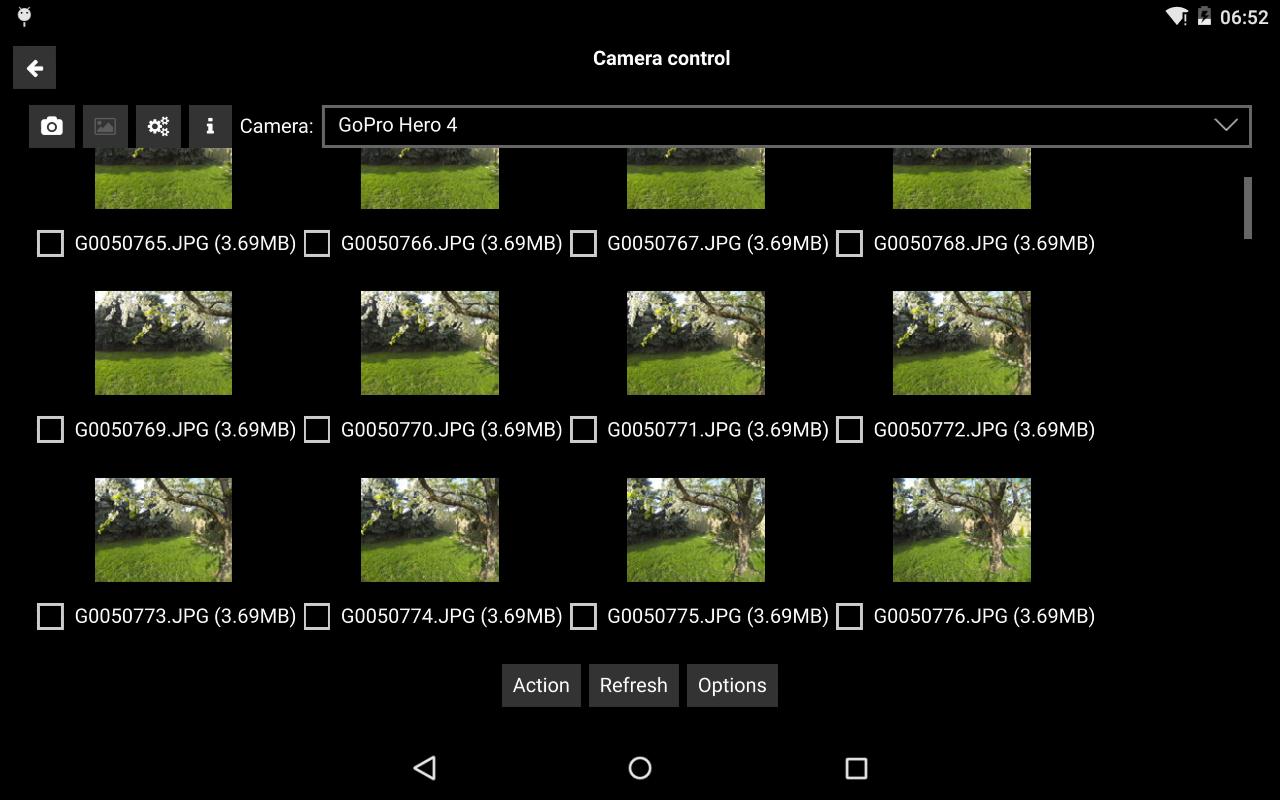Select the G0050769.JPG checkbox
The height and width of the screenshot is (800, 1280).
[x=50, y=429]
